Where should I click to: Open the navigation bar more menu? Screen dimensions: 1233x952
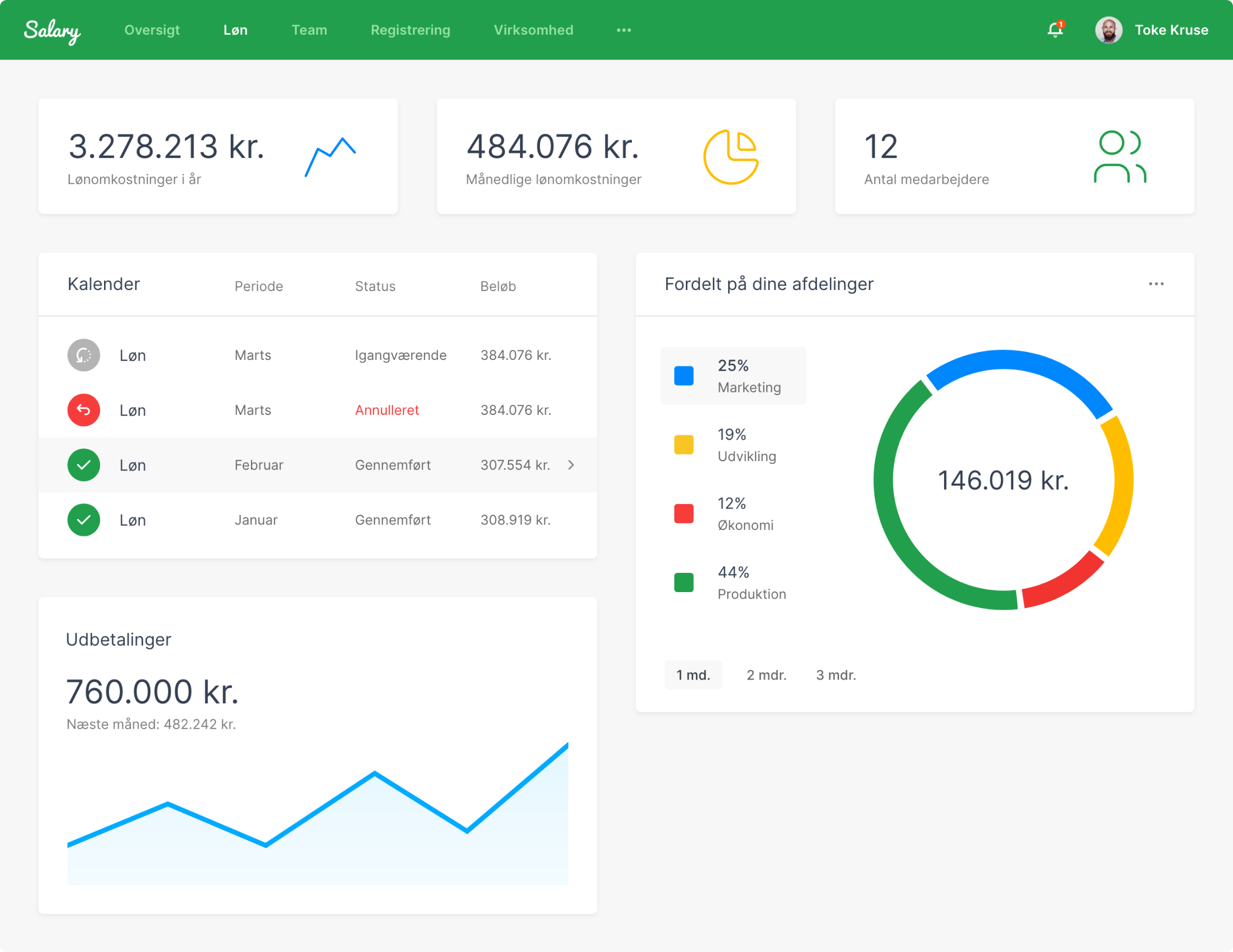(623, 30)
